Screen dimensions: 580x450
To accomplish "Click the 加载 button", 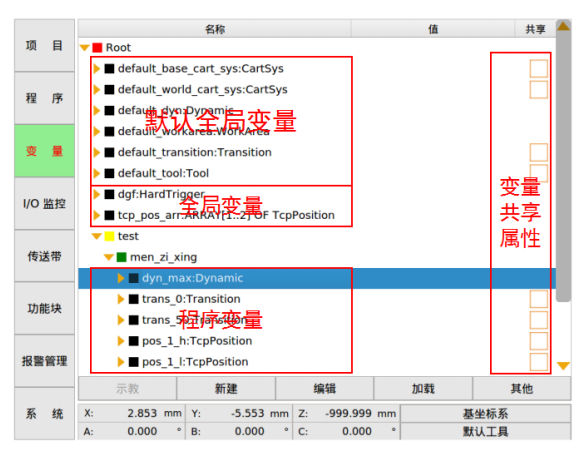I will 423,389.
